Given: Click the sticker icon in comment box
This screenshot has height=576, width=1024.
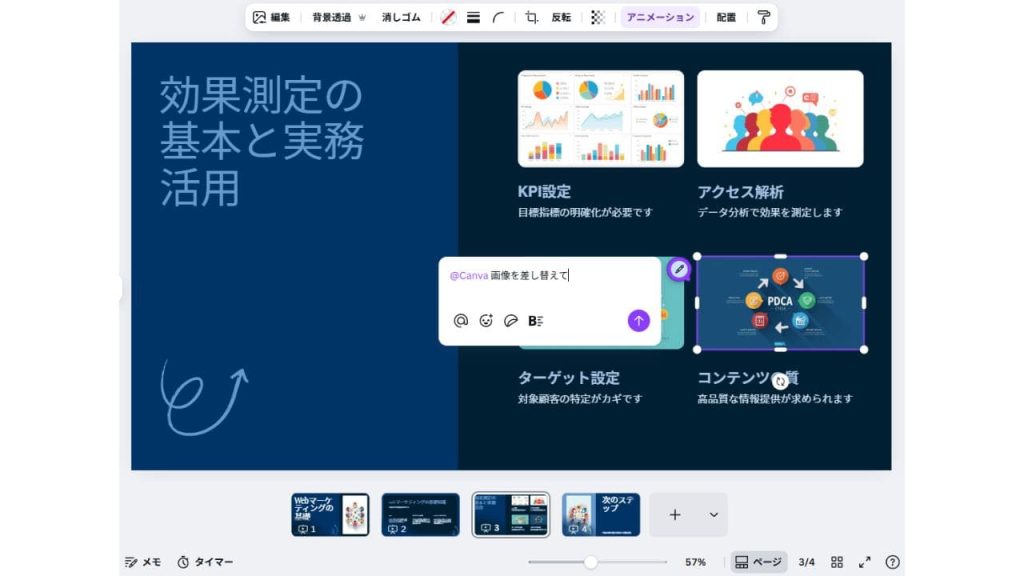Looking at the screenshot, I should point(511,321).
